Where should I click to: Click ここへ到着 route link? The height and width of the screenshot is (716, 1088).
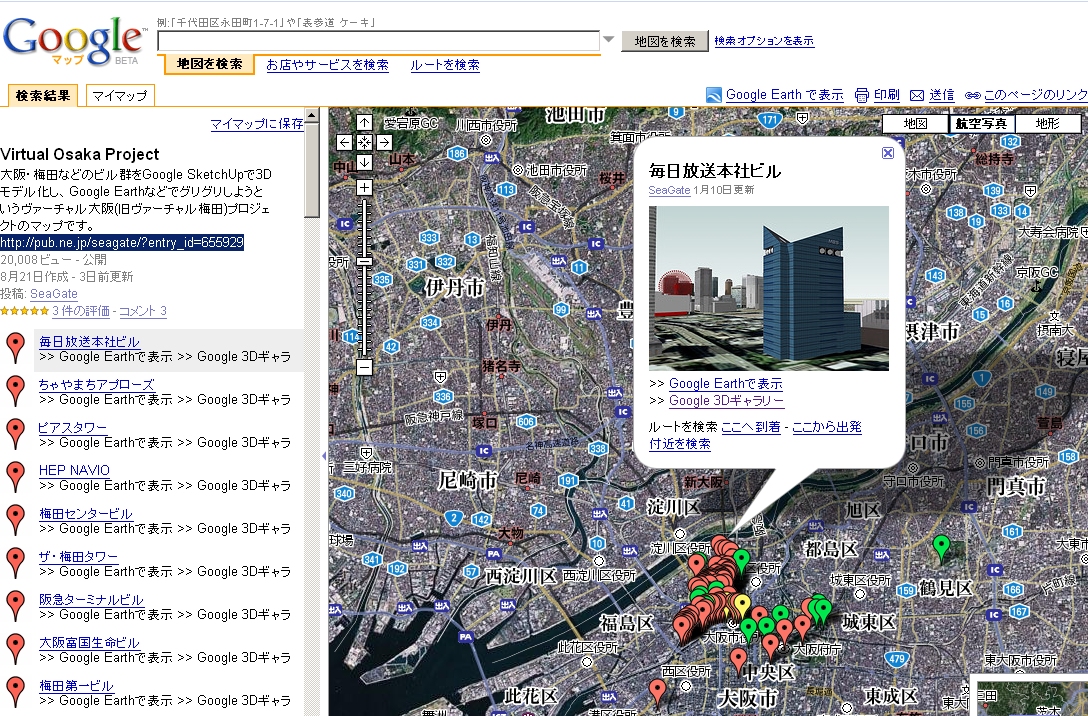point(751,427)
